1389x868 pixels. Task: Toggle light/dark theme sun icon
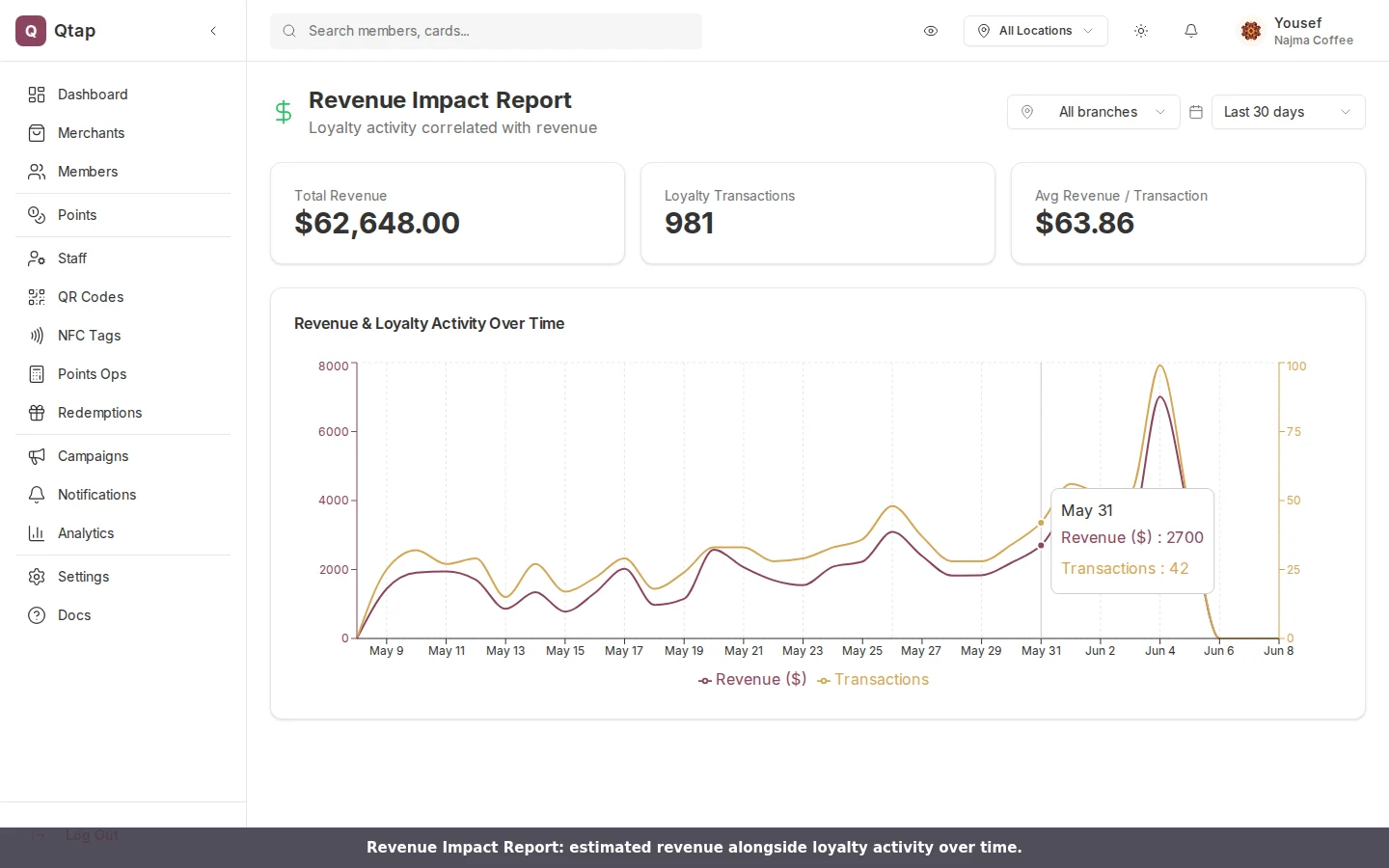click(1141, 31)
